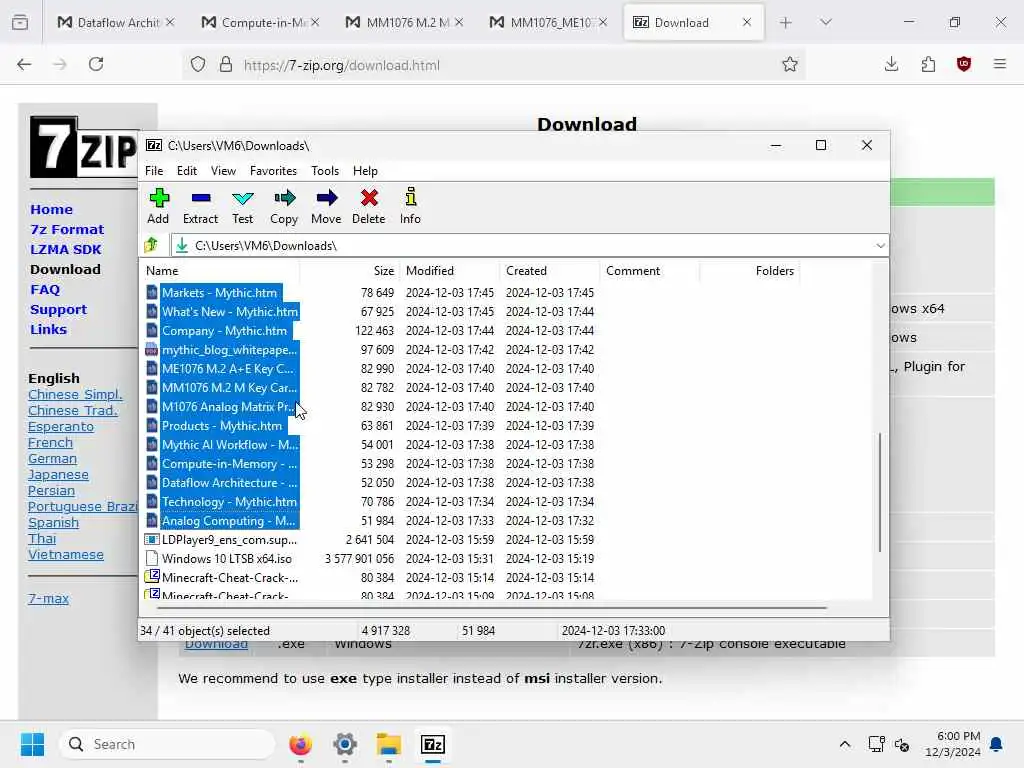The height and width of the screenshot is (768, 1024).
Task: Open a new browser tab
Action: (786, 22)
